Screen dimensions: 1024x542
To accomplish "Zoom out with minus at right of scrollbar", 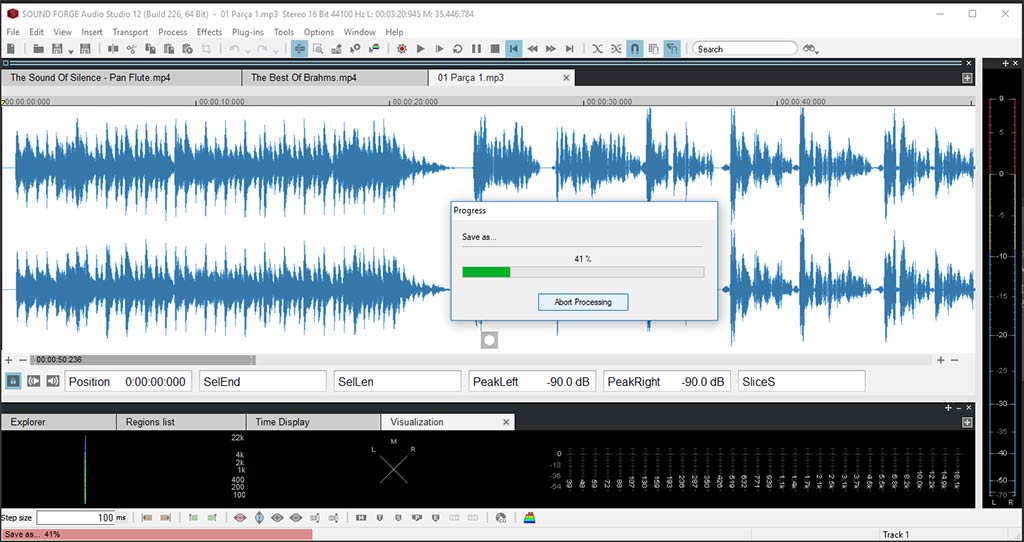I will 954,360.
